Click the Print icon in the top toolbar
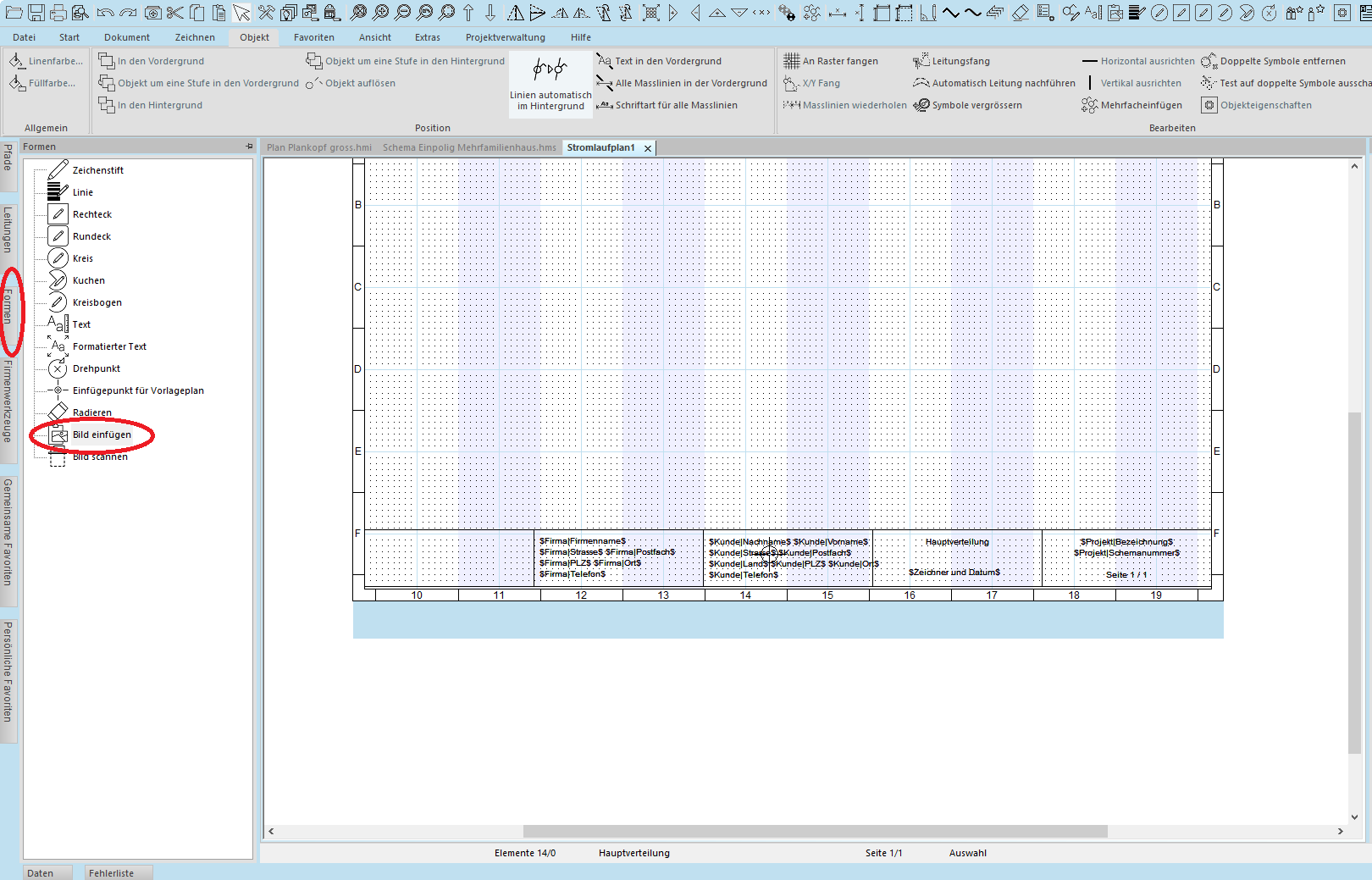Screen dimensions: 1372x880 58,13
